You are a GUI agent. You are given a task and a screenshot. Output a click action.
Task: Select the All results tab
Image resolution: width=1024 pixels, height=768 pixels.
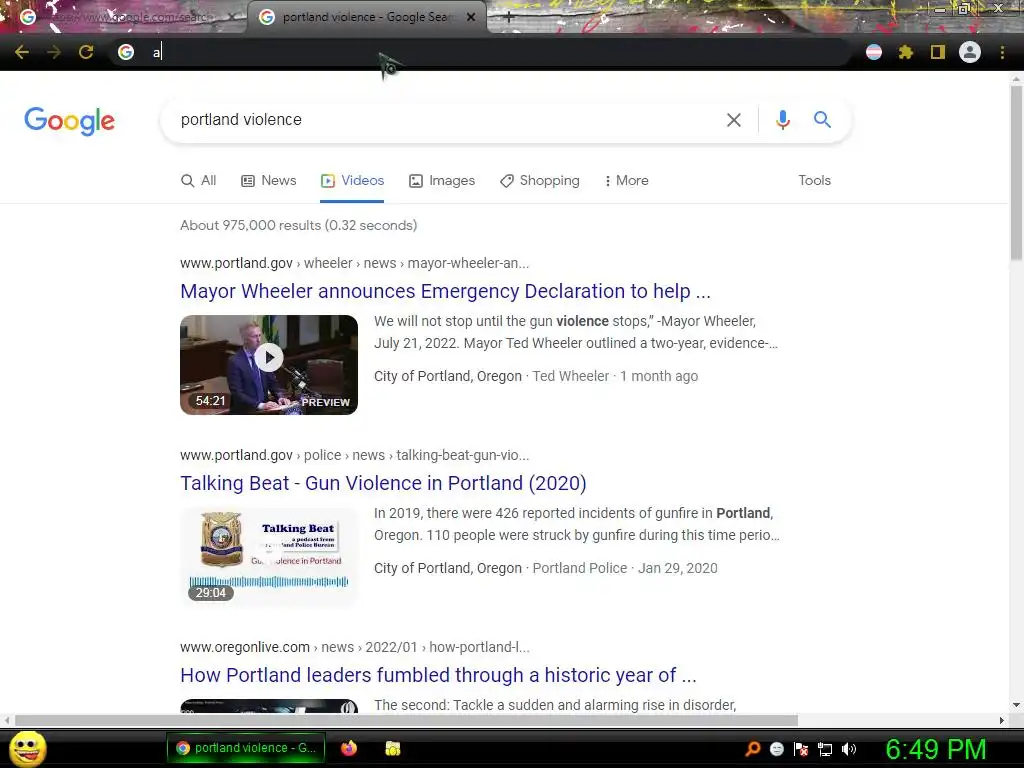point(199,181)
